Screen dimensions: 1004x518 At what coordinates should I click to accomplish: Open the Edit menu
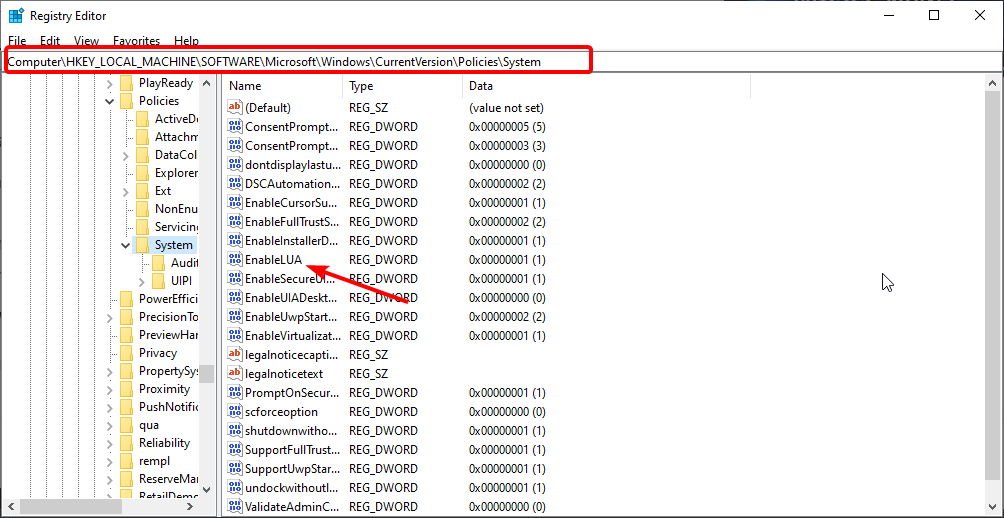50,40
